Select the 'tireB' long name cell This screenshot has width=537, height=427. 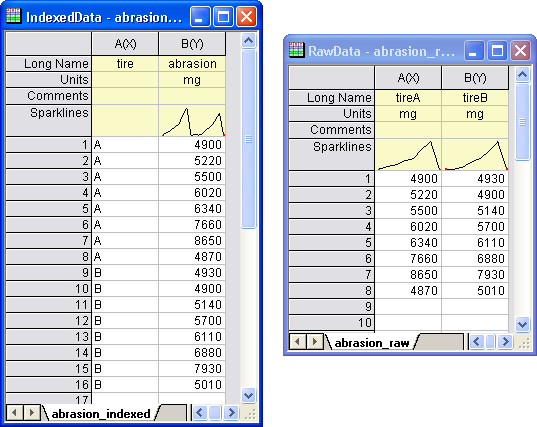(475, 98)
